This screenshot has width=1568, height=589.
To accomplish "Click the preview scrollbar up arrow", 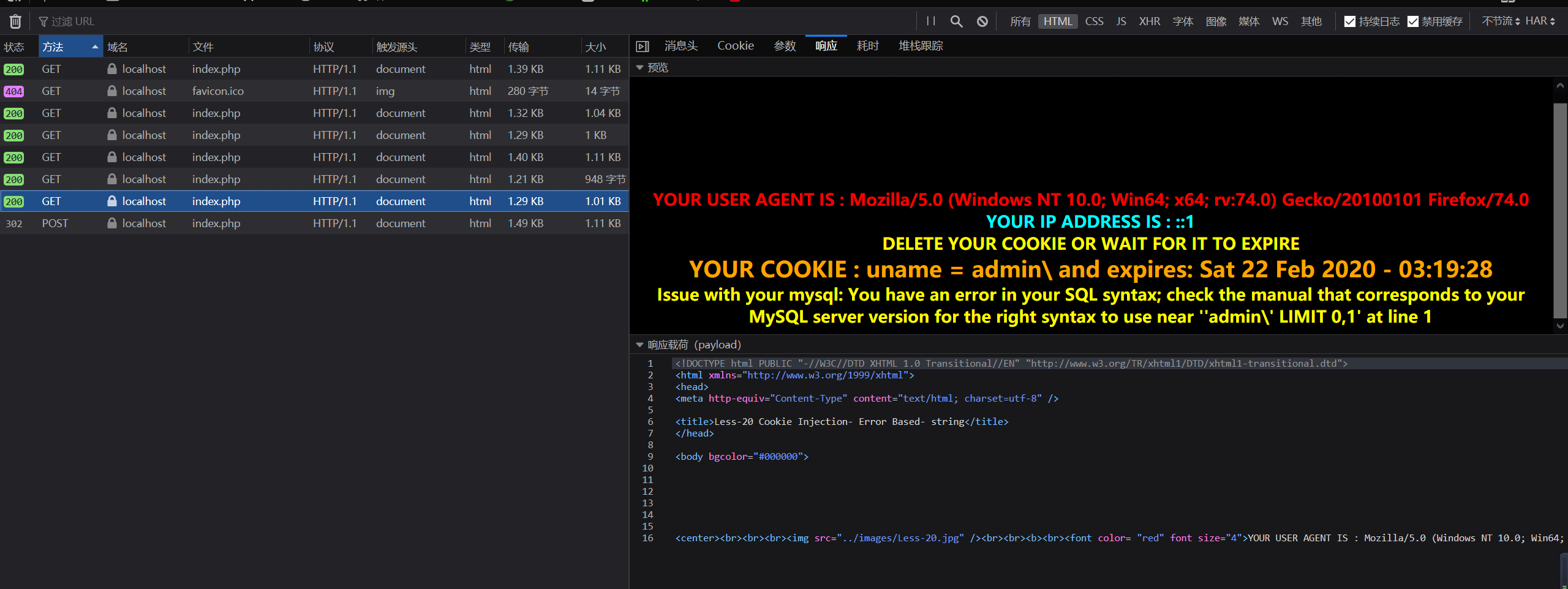I will coord(1560,86).
